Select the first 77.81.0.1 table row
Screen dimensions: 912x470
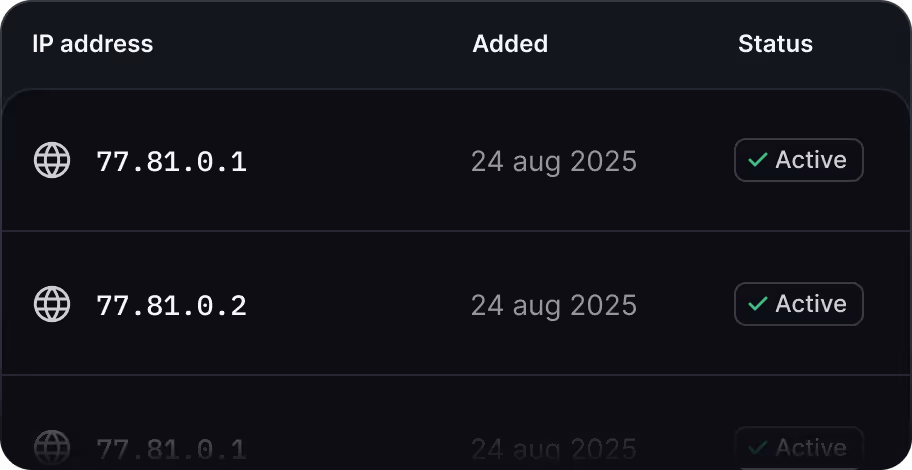(x=456, y=160)
